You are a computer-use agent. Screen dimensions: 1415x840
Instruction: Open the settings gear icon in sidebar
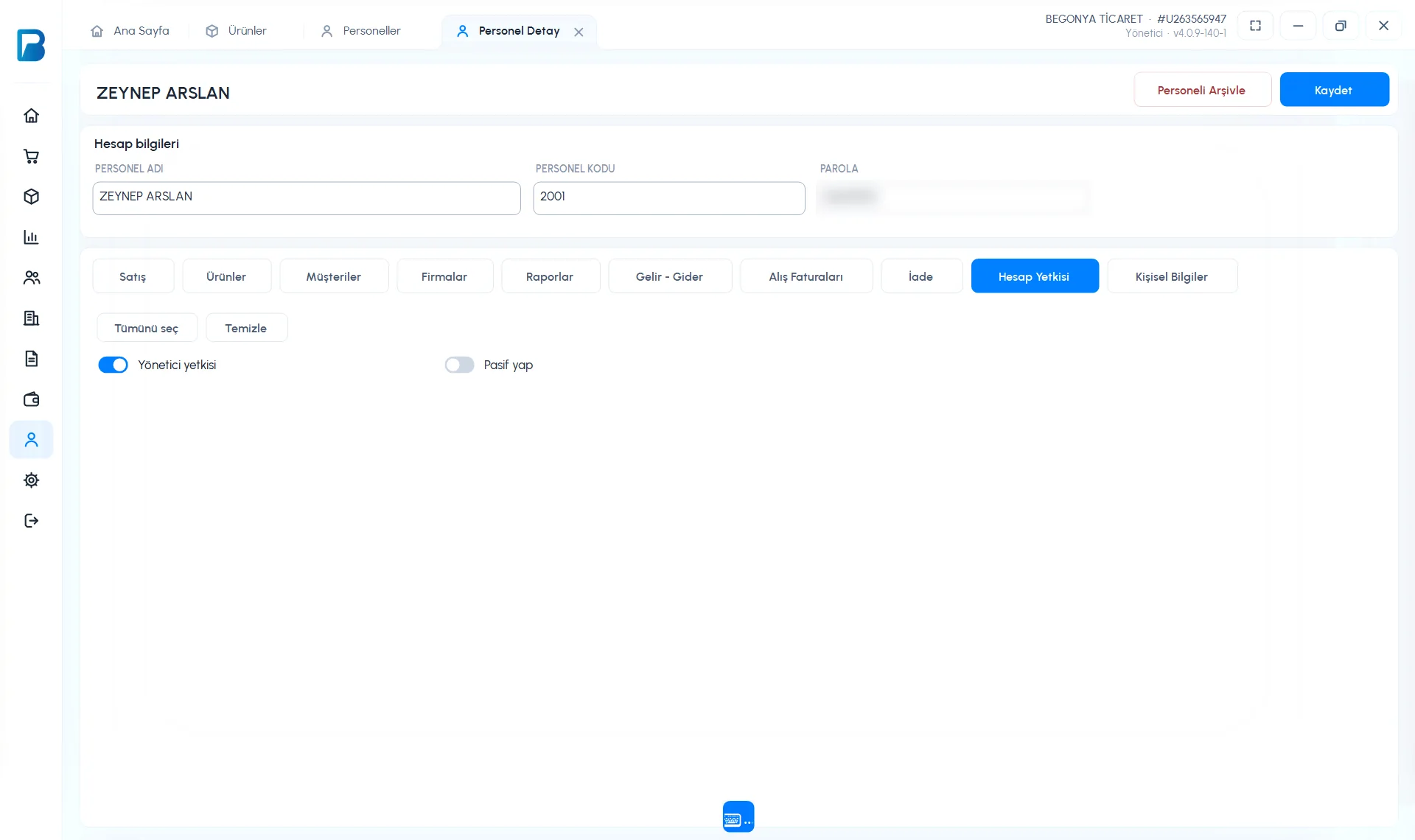click(x=31, y=480)
